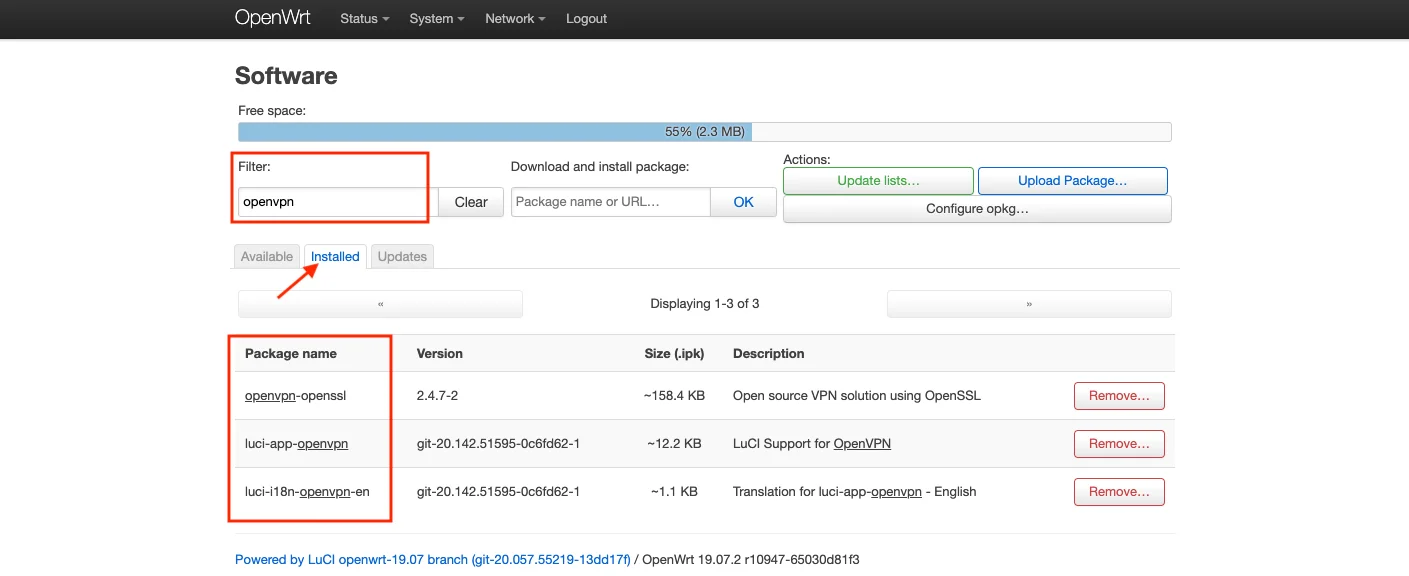Viewport: 1409px width, 576px height.
Task: Clear the package filter
Action: point(471,202)
